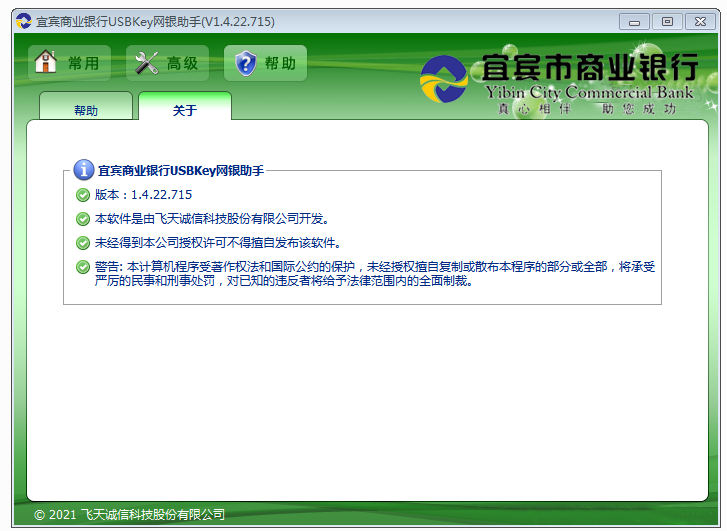Select the 关于 tab

pos(185,110)
